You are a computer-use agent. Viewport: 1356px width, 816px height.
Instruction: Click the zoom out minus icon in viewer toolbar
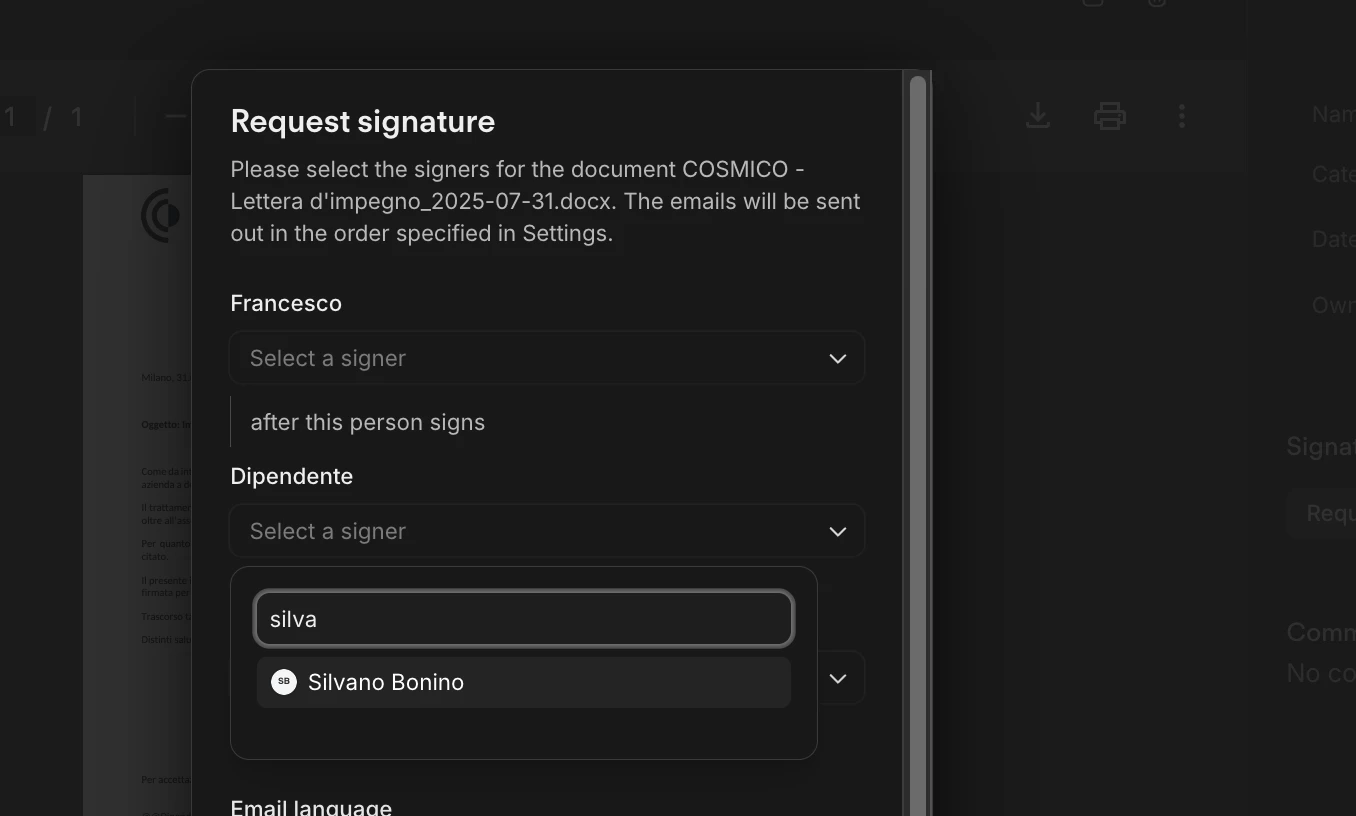[x=176, y=116]
